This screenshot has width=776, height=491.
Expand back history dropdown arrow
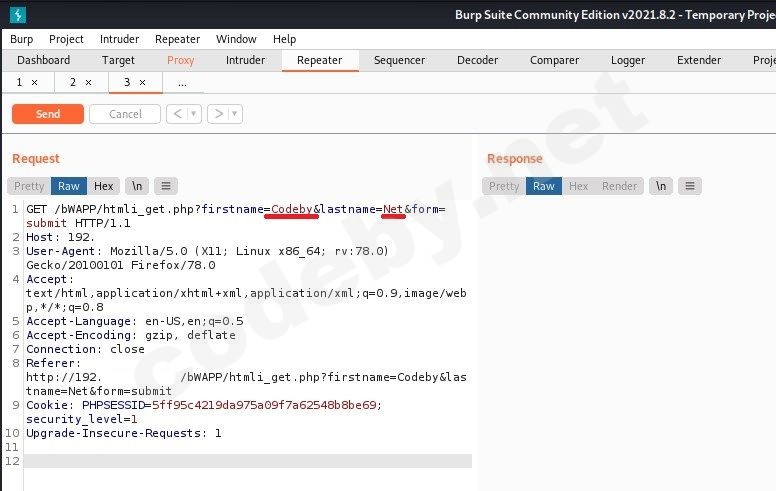tap(194, 114)
